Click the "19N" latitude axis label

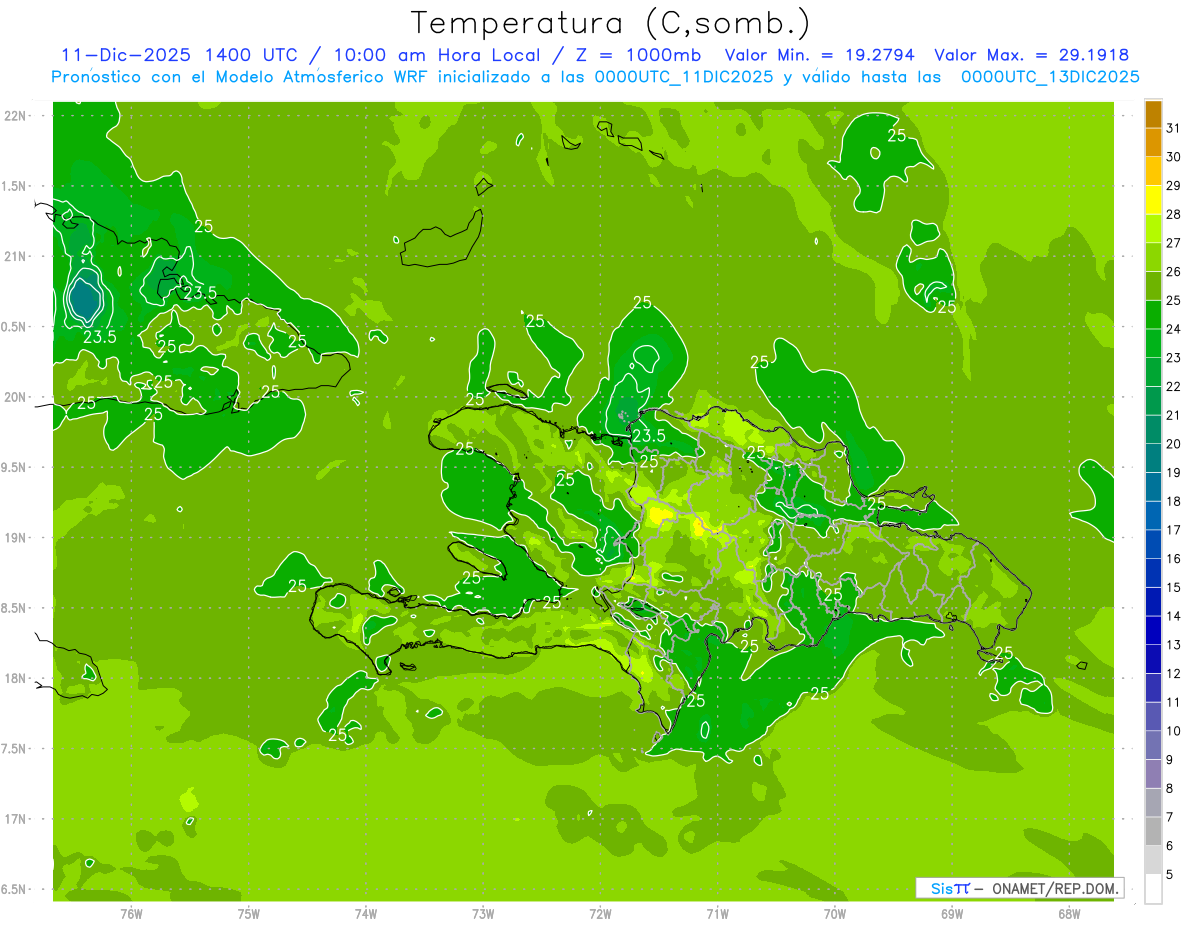click(16, 537)
